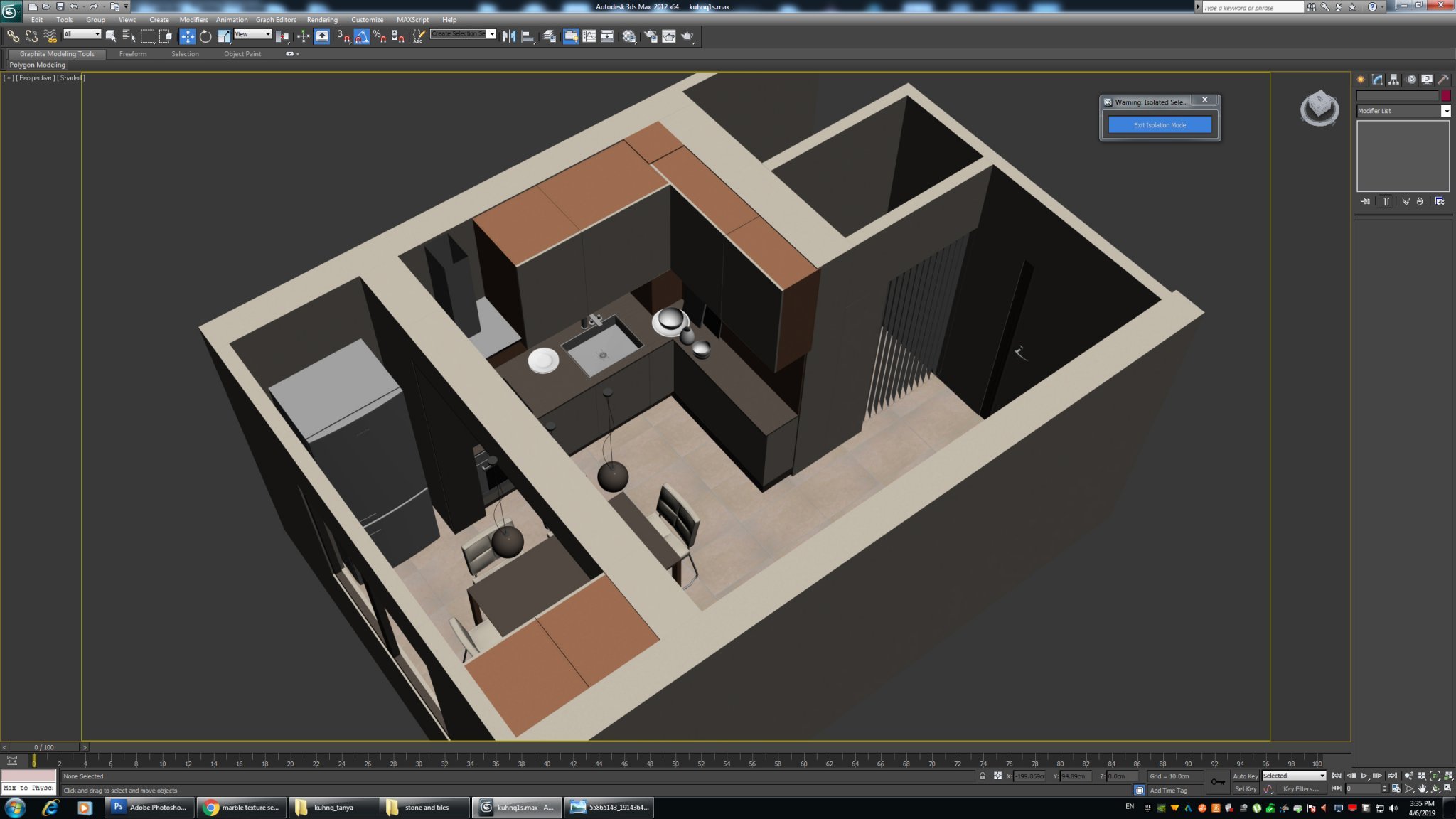Open the Hierarchy panel tab icon
1456x819 pixels.
1393,80
